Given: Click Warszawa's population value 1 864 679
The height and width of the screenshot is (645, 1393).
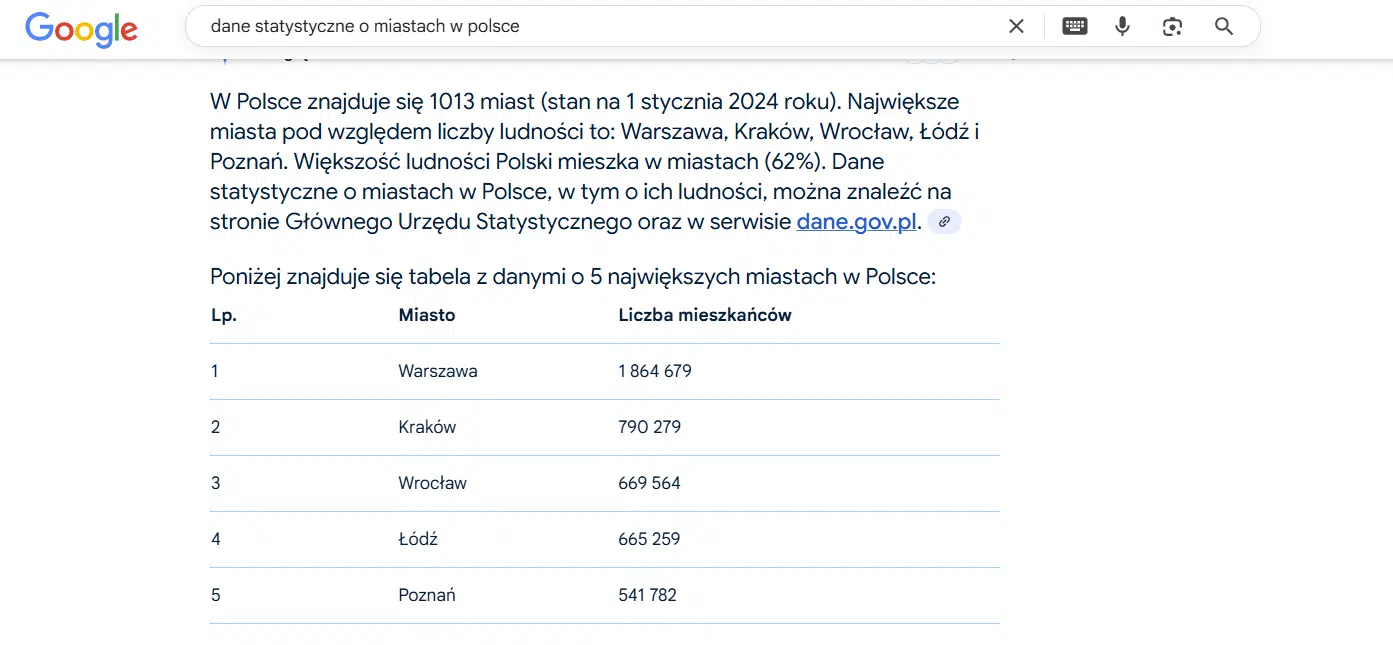Looking at the screenshot, I should pyautogui.click(x=655, y=371).
